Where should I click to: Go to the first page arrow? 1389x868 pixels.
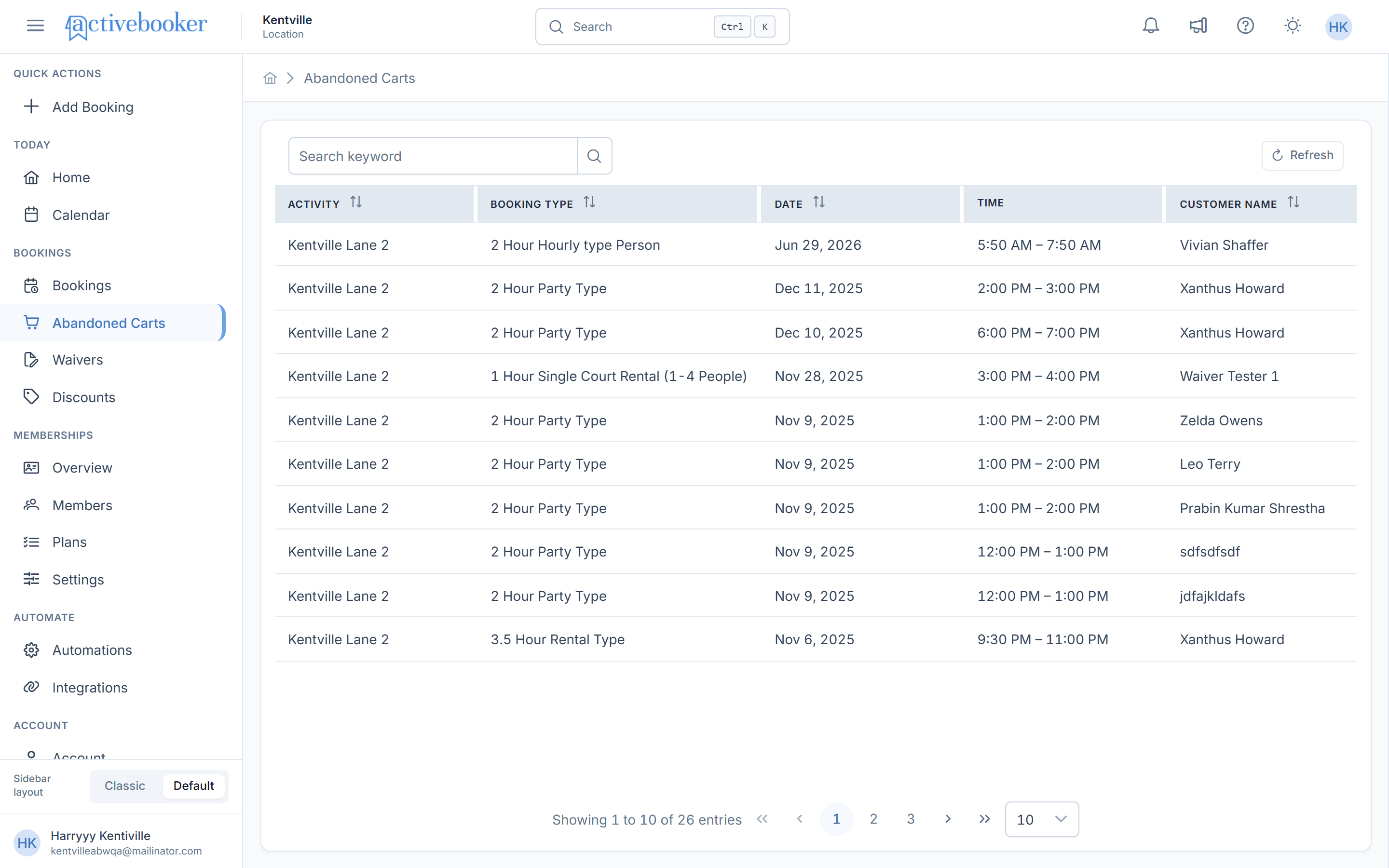click(762, 819)
